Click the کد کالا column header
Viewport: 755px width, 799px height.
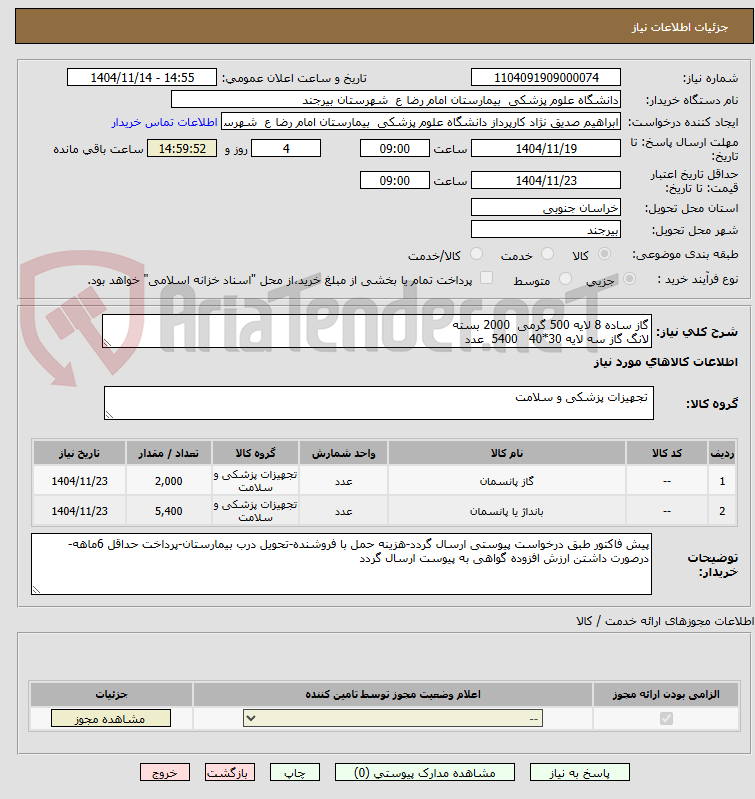point(667,453)
